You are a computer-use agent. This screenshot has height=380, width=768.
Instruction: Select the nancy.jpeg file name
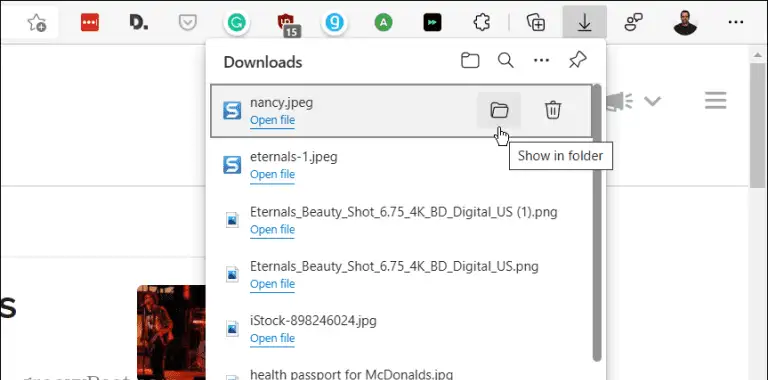tap(281, 103)
